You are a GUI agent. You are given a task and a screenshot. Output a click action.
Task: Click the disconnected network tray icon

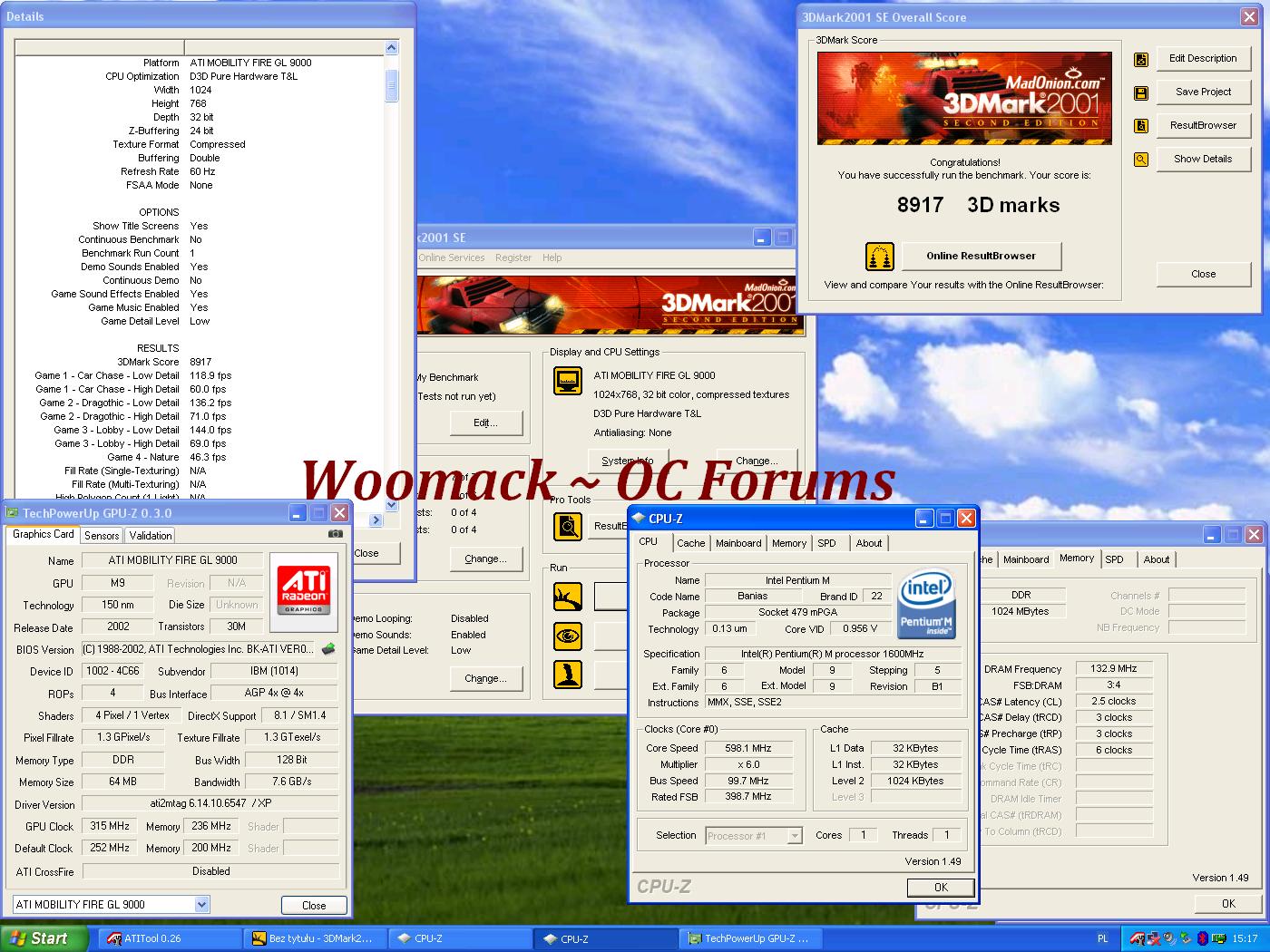1154,938
